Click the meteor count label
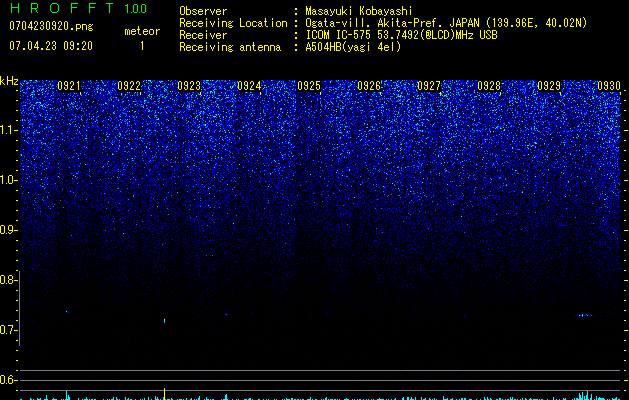 click(142, 31)
